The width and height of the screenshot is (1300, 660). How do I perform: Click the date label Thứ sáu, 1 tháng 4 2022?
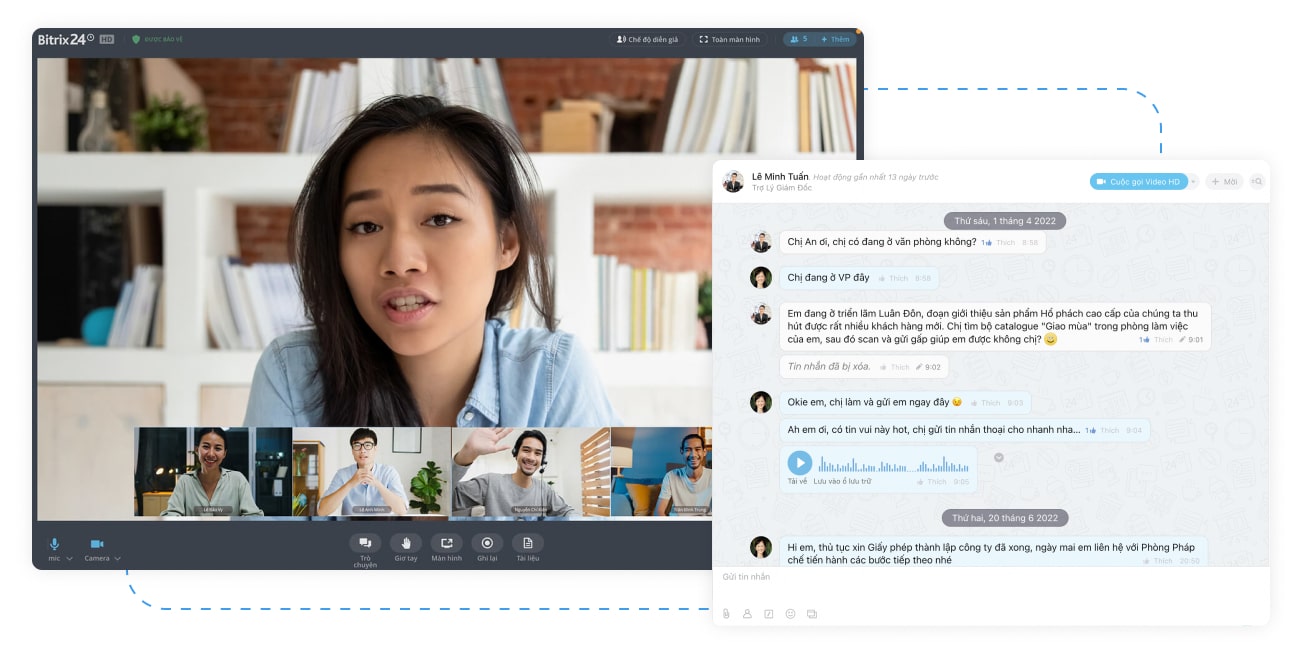(1005, 220)
